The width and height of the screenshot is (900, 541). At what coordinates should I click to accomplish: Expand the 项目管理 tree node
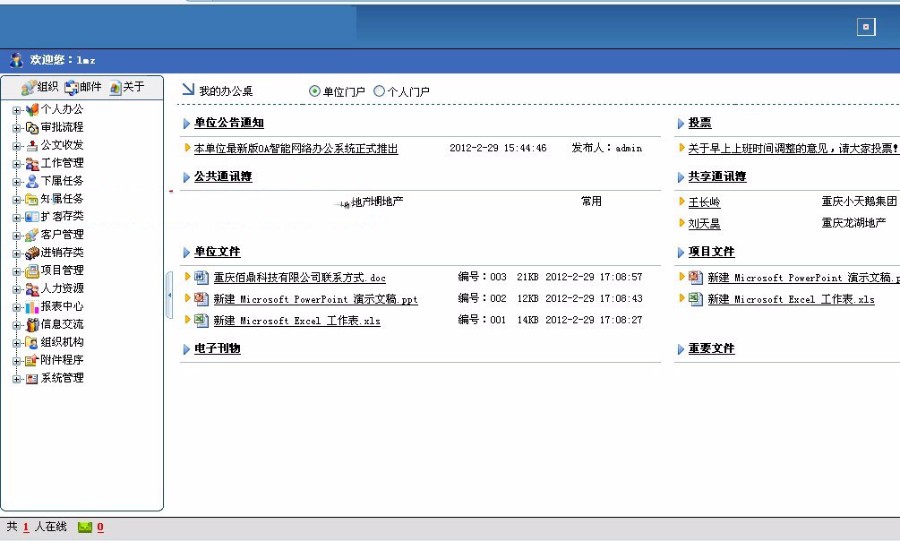click(17, 271)
